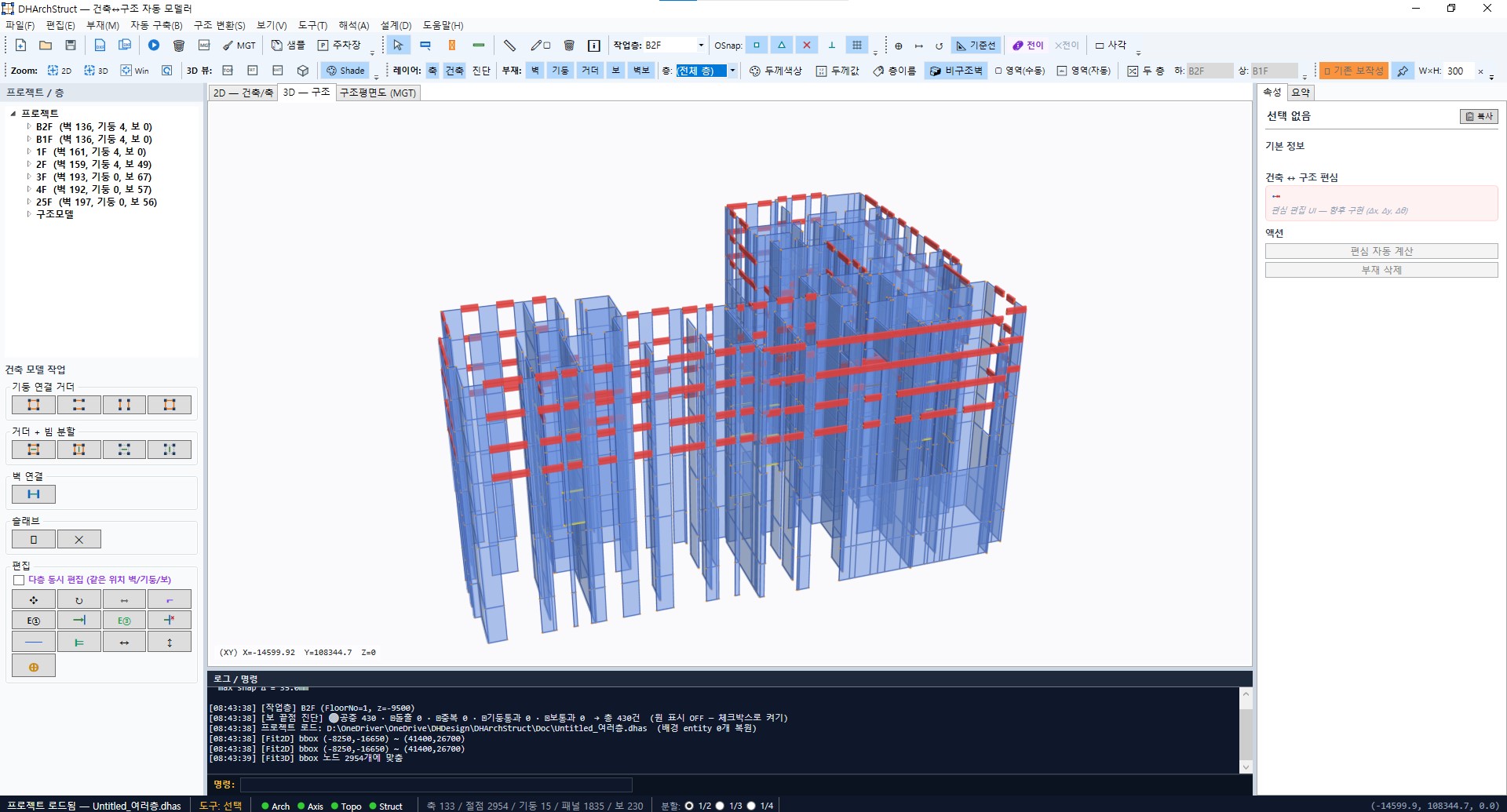
Task: Click the 명령 command input field
Action: coord(436,785)
